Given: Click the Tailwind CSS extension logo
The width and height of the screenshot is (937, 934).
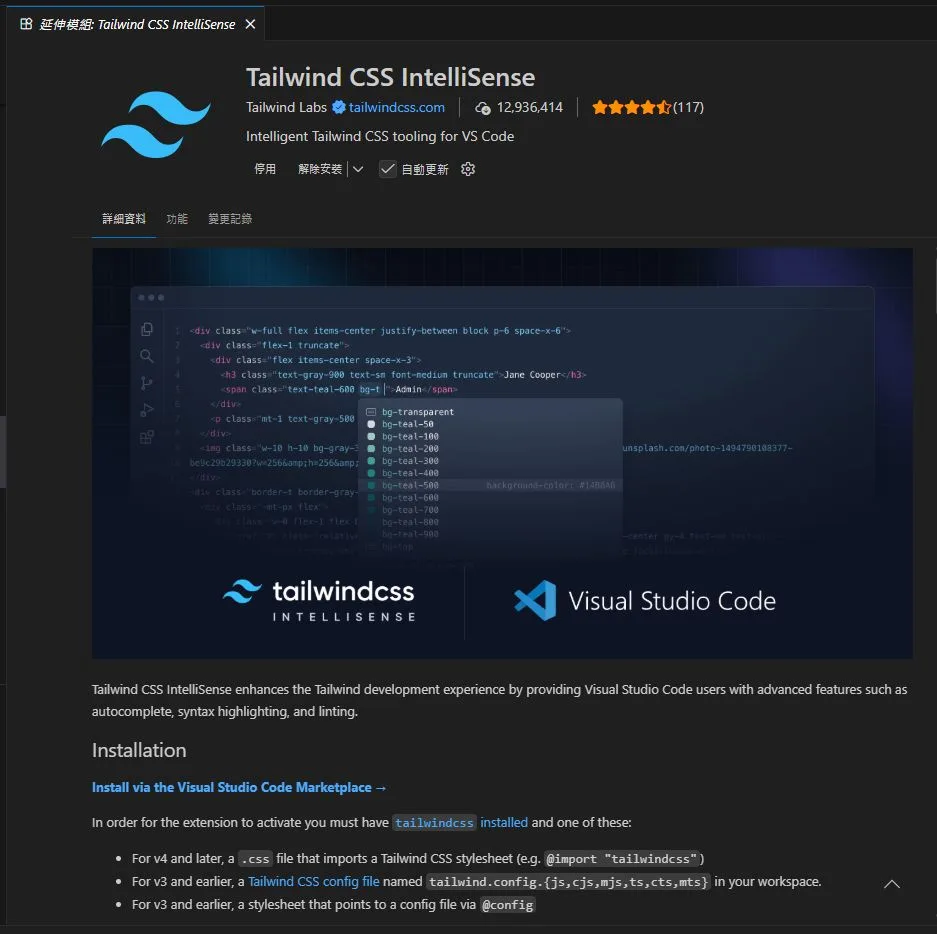Looking at the screenshot, I should point(156,123).
